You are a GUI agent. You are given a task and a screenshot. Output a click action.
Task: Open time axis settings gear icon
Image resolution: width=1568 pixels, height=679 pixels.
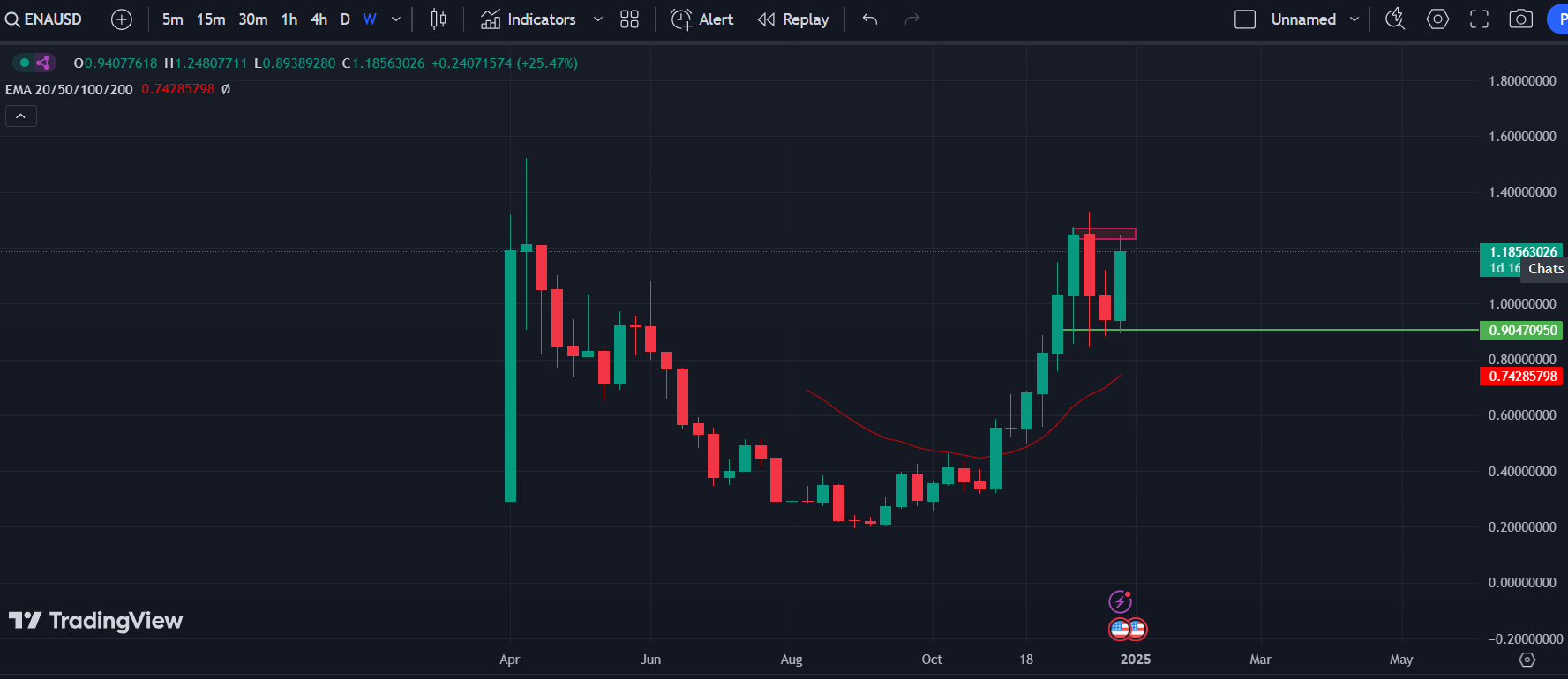(x=1527, y=660)
